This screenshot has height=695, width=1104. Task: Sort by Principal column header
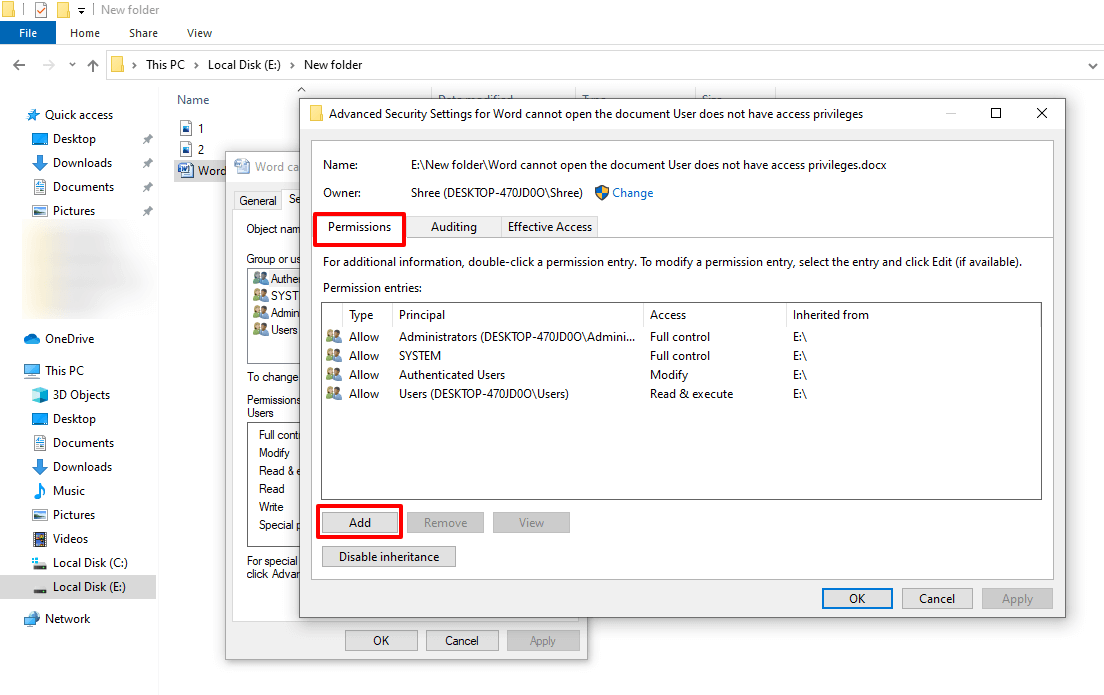(x=519, y=315)
